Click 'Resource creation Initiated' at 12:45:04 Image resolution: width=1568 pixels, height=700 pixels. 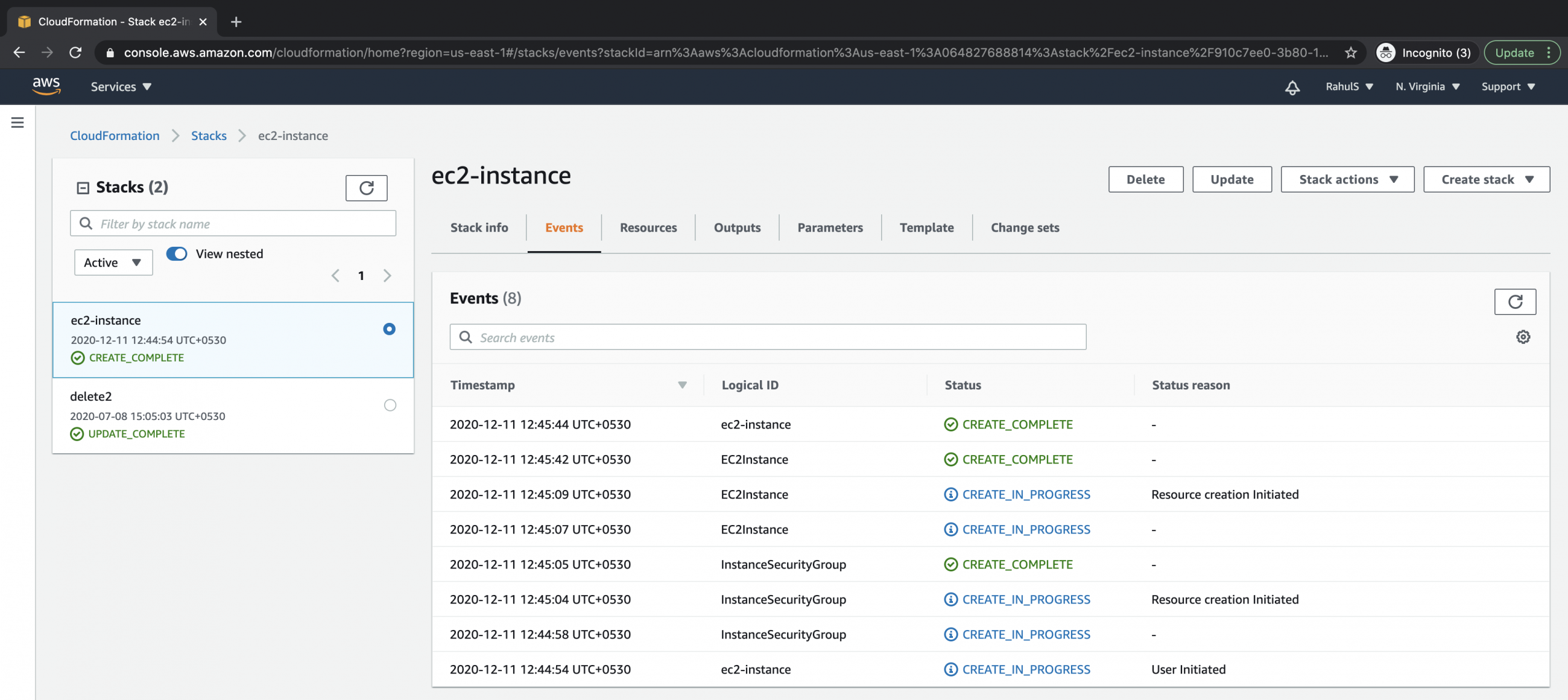pyautogui.click(x=1224, y=599)
